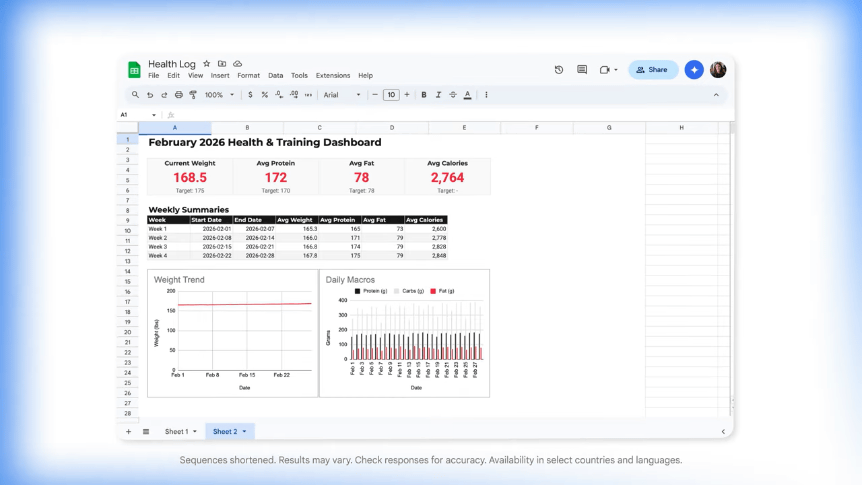Click the print icon in toolbar

(x=179, y=95)
